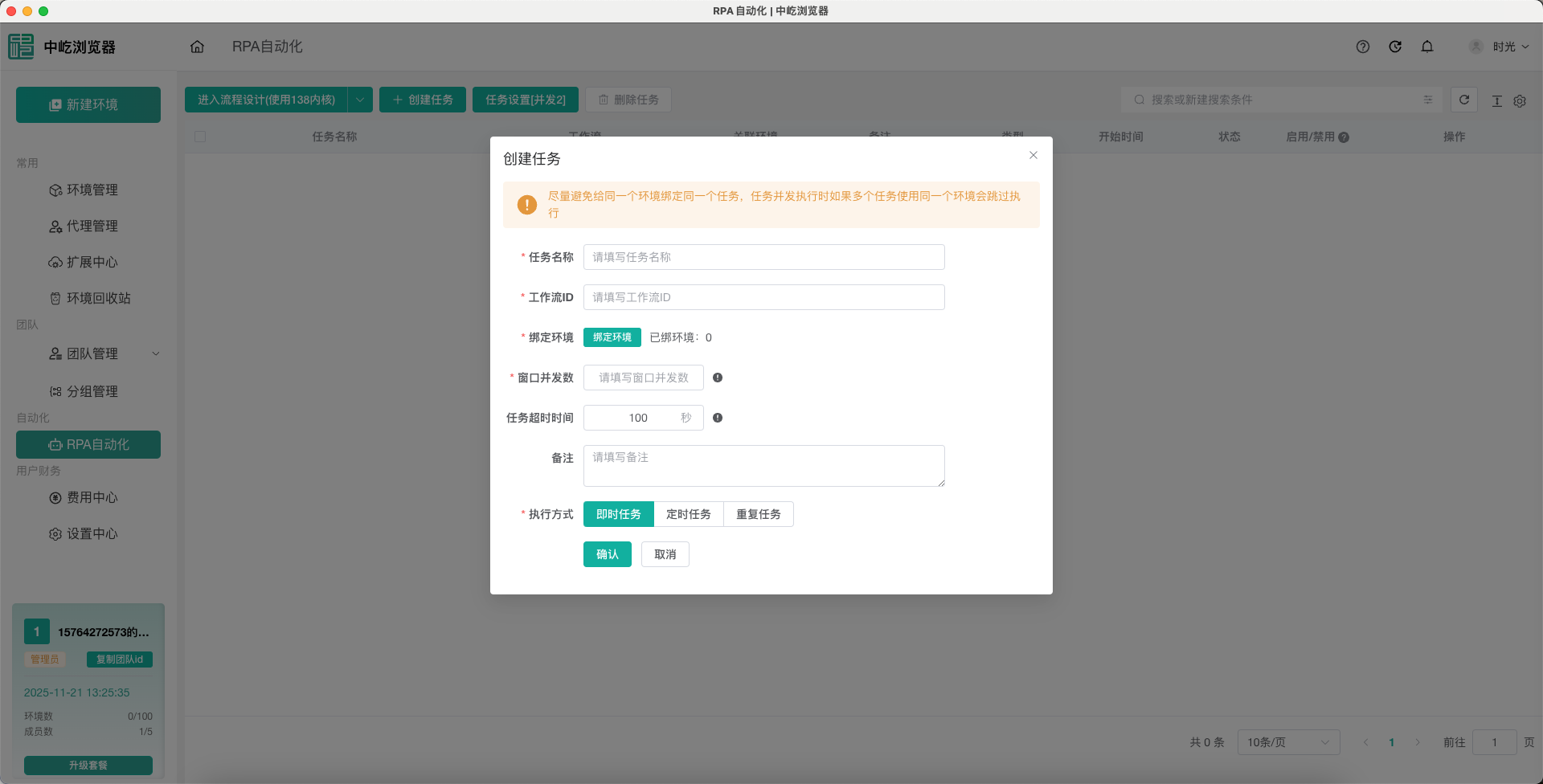Click 确认 to submit the new task
The image size is (1543, 784).
pyautogui.click(x=607, y=554)
